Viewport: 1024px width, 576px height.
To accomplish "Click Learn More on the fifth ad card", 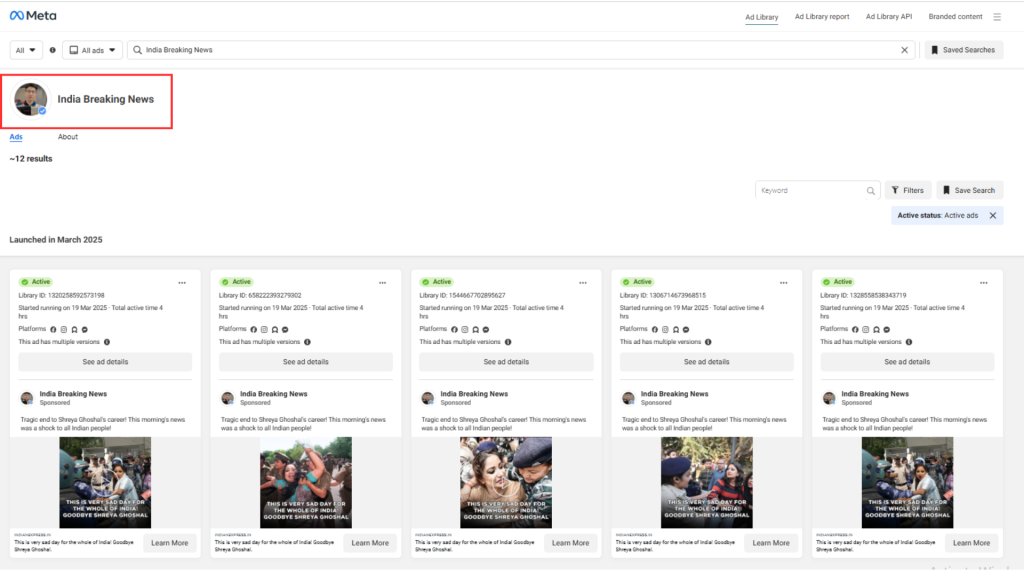I will 972,543.
